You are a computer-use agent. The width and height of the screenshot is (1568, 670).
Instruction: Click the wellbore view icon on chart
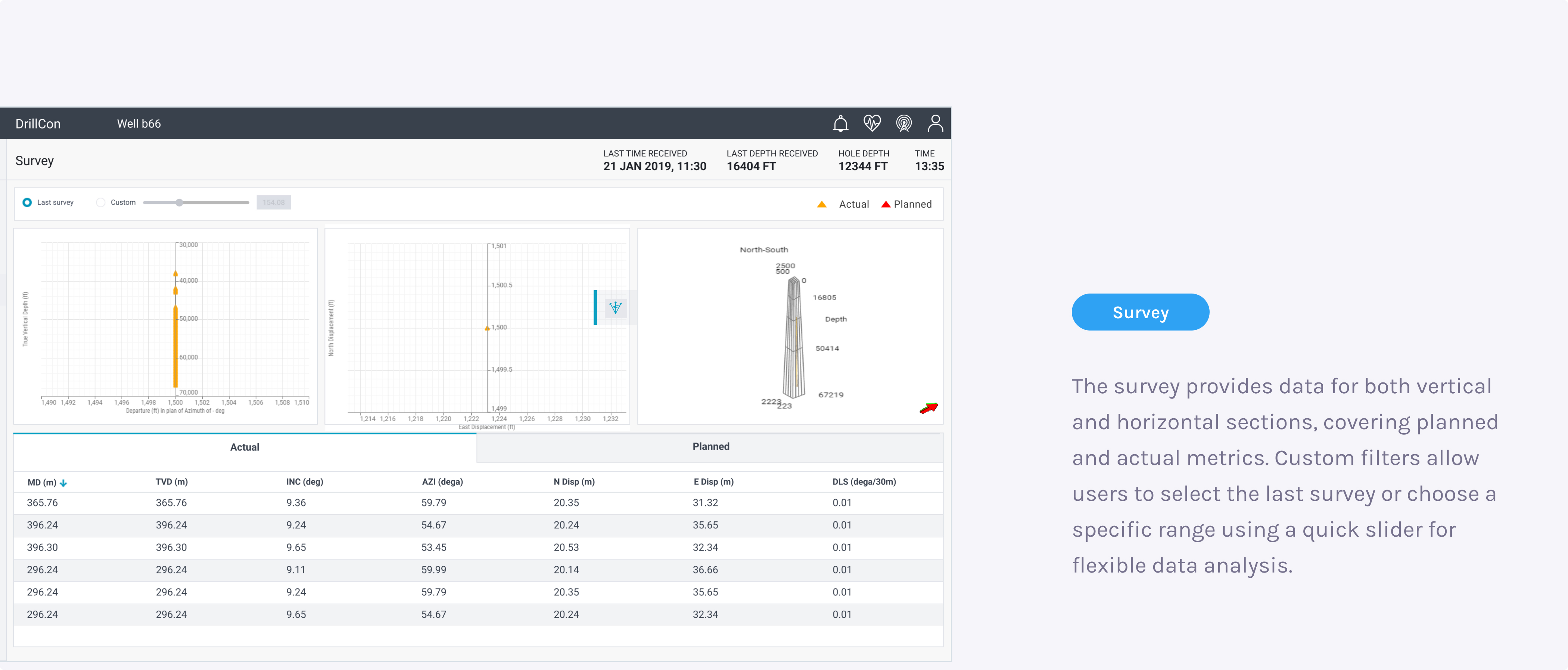tap(615, 308)
